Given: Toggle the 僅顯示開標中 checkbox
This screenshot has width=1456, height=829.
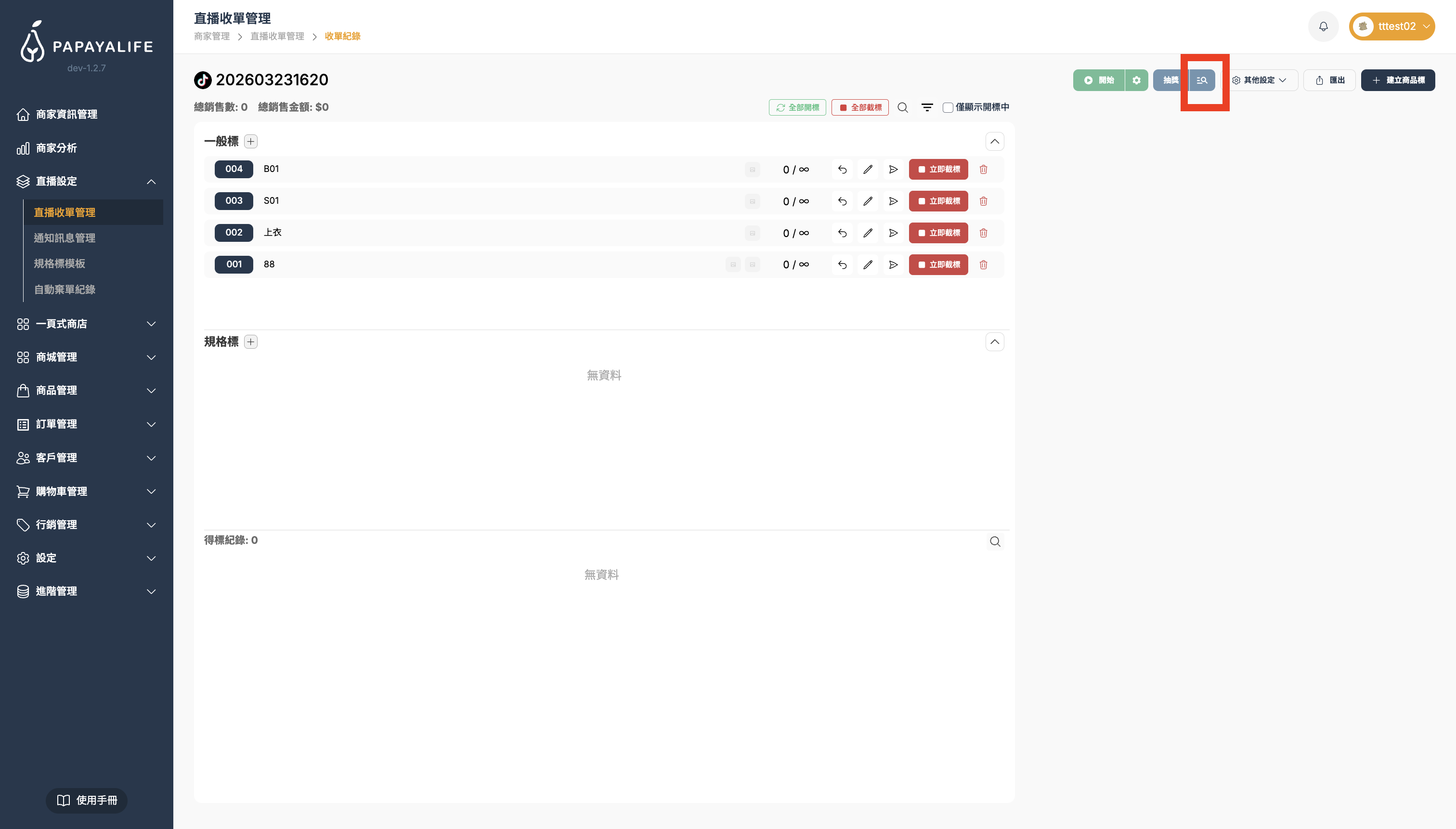Looking at the screenshot, I should pyautogui.click(x=948, y=107).
